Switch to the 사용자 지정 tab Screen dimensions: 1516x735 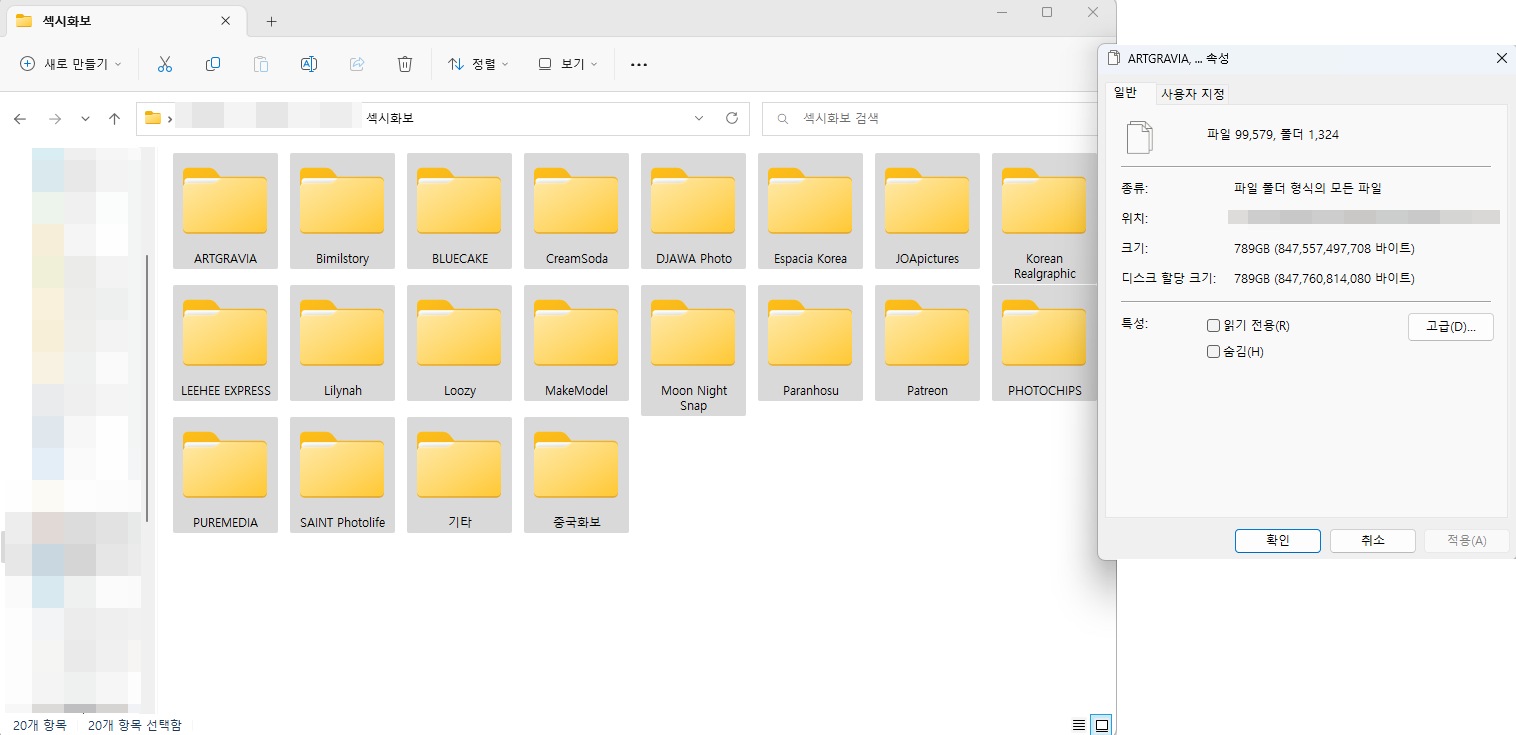click(1193, 94)
